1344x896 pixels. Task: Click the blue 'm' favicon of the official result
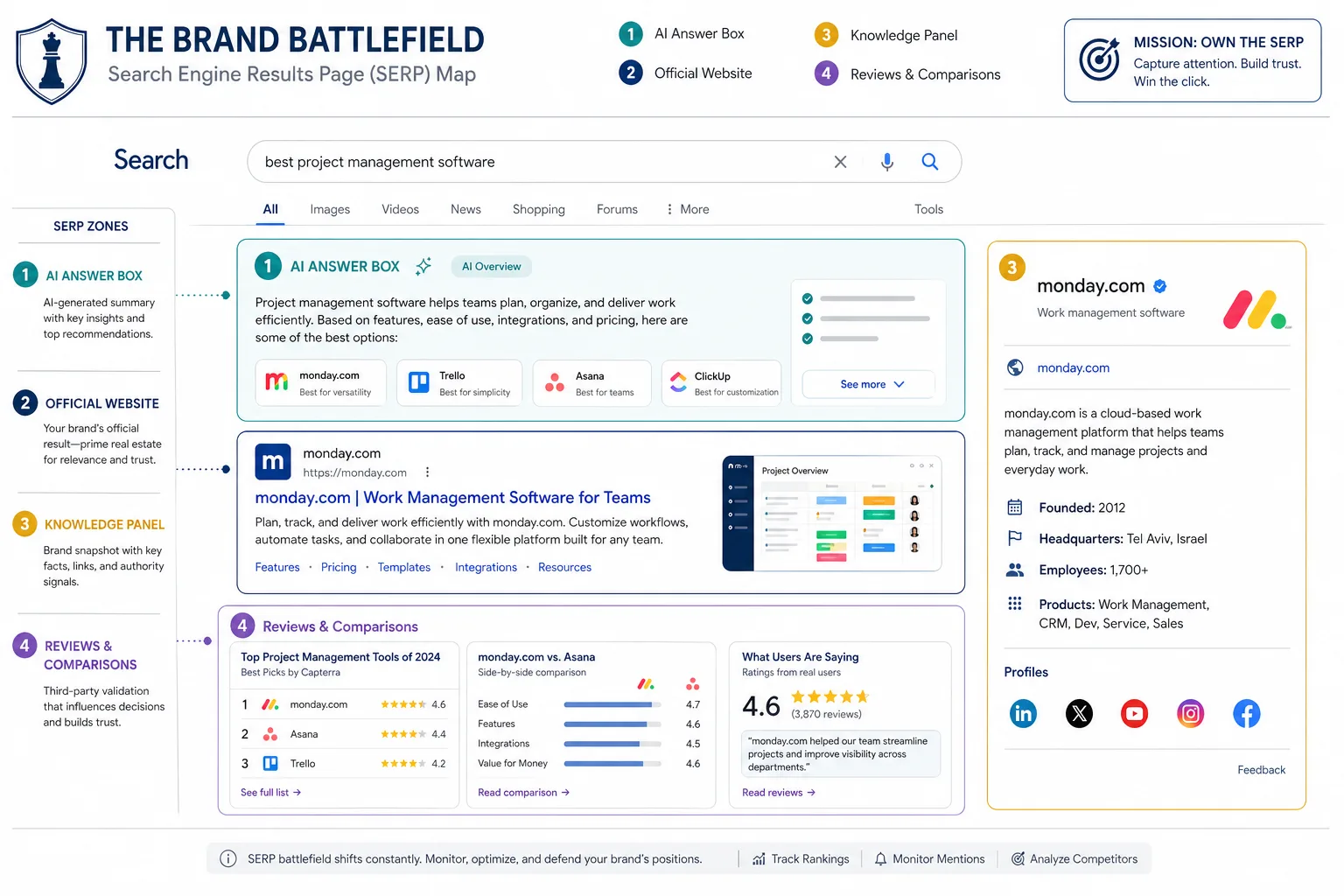tap(273, 462)
